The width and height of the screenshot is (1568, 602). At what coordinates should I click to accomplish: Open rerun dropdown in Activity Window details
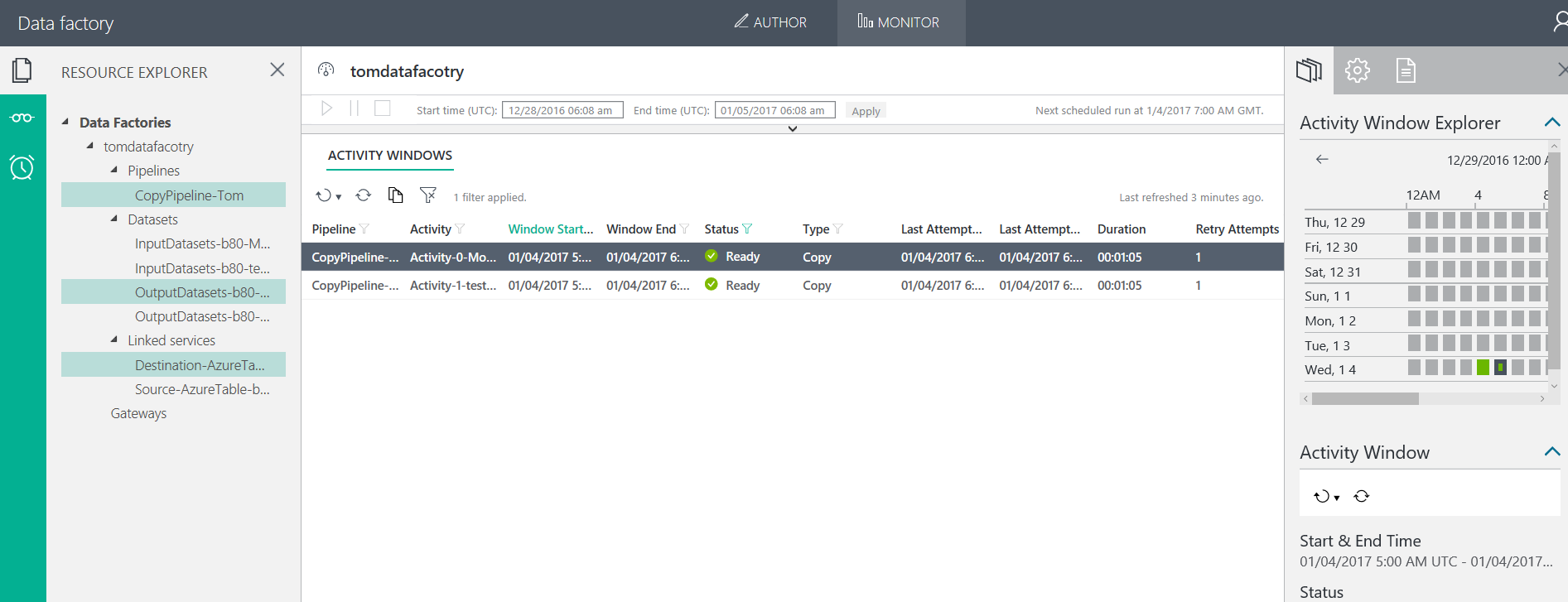click(1326, 496)
